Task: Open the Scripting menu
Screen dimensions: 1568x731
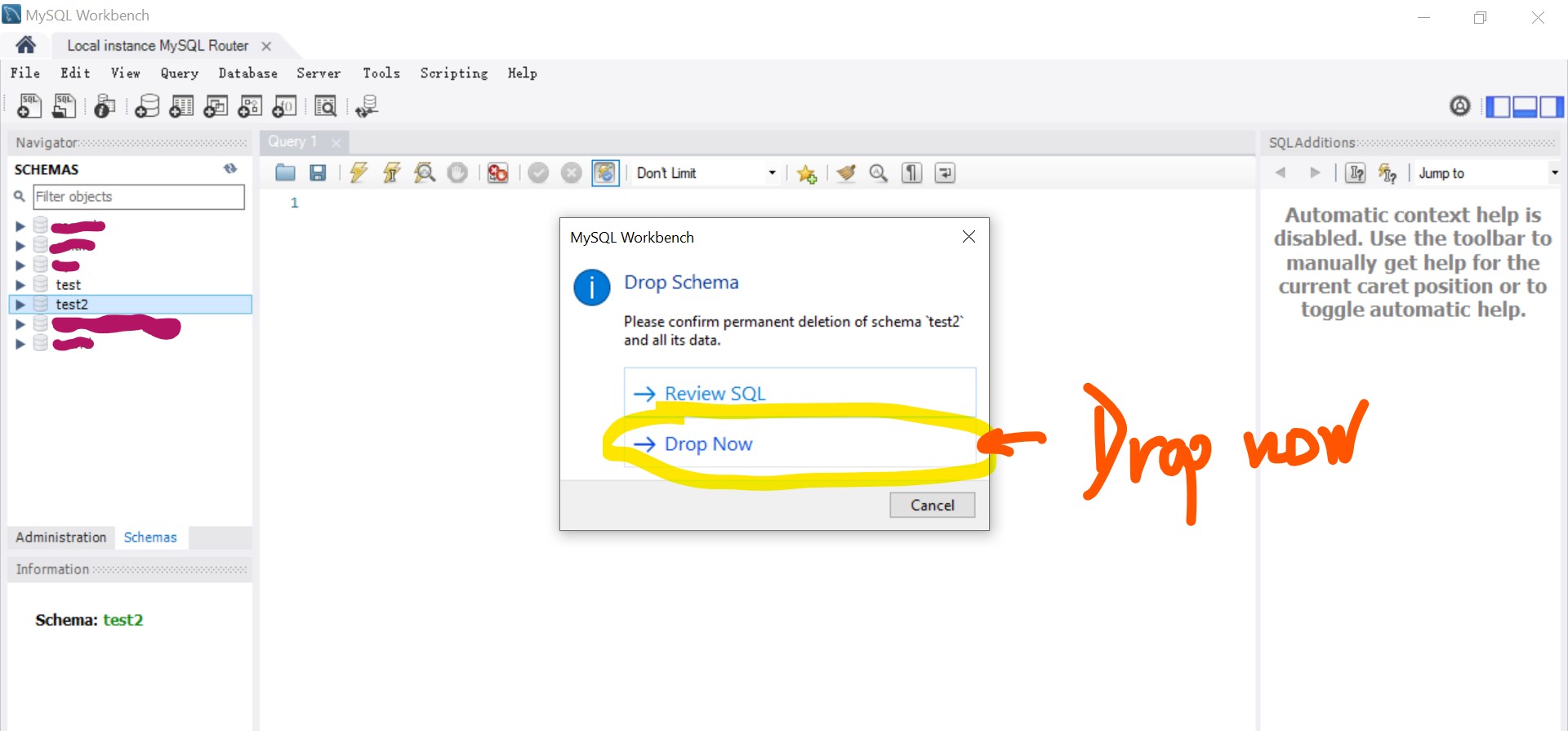Action: (x=454, y=73)
